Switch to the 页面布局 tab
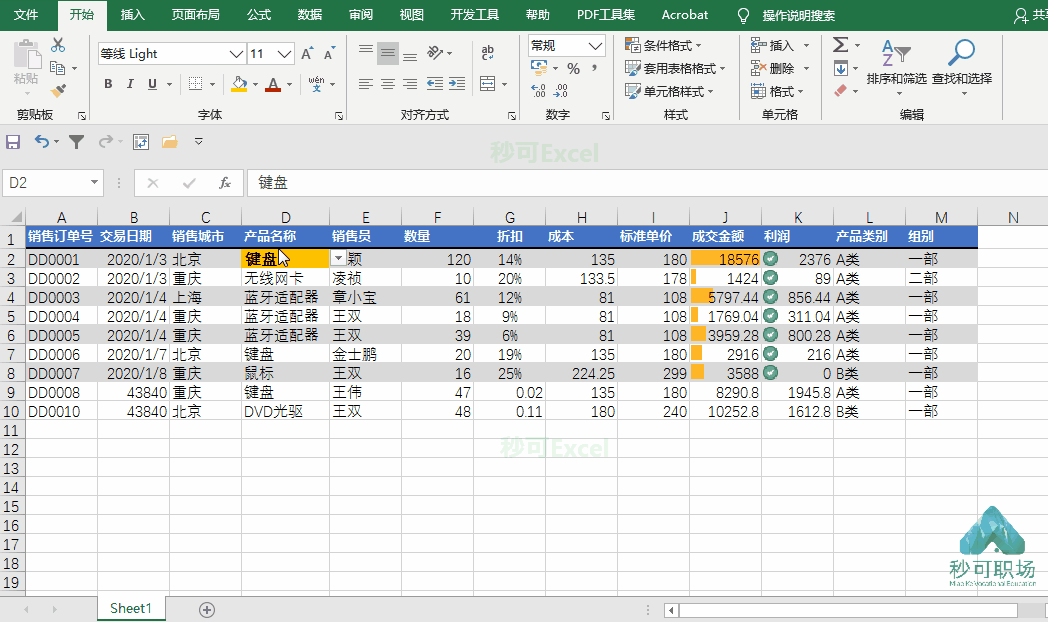Screen dimensions: 1048x622 pyautogui.click(x=195, y=15)
